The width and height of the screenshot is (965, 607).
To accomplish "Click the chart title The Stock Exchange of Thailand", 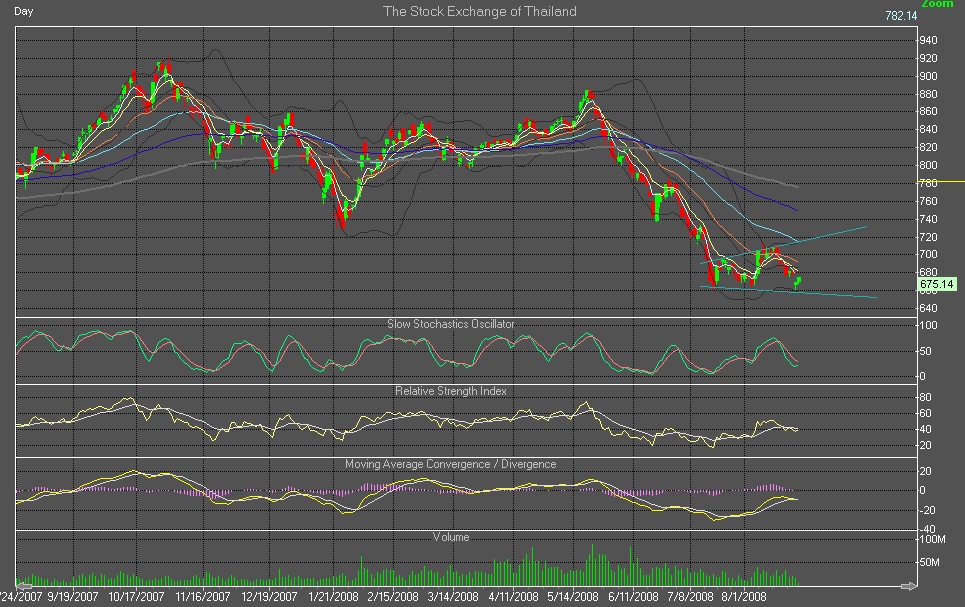I will coord(479,11).
